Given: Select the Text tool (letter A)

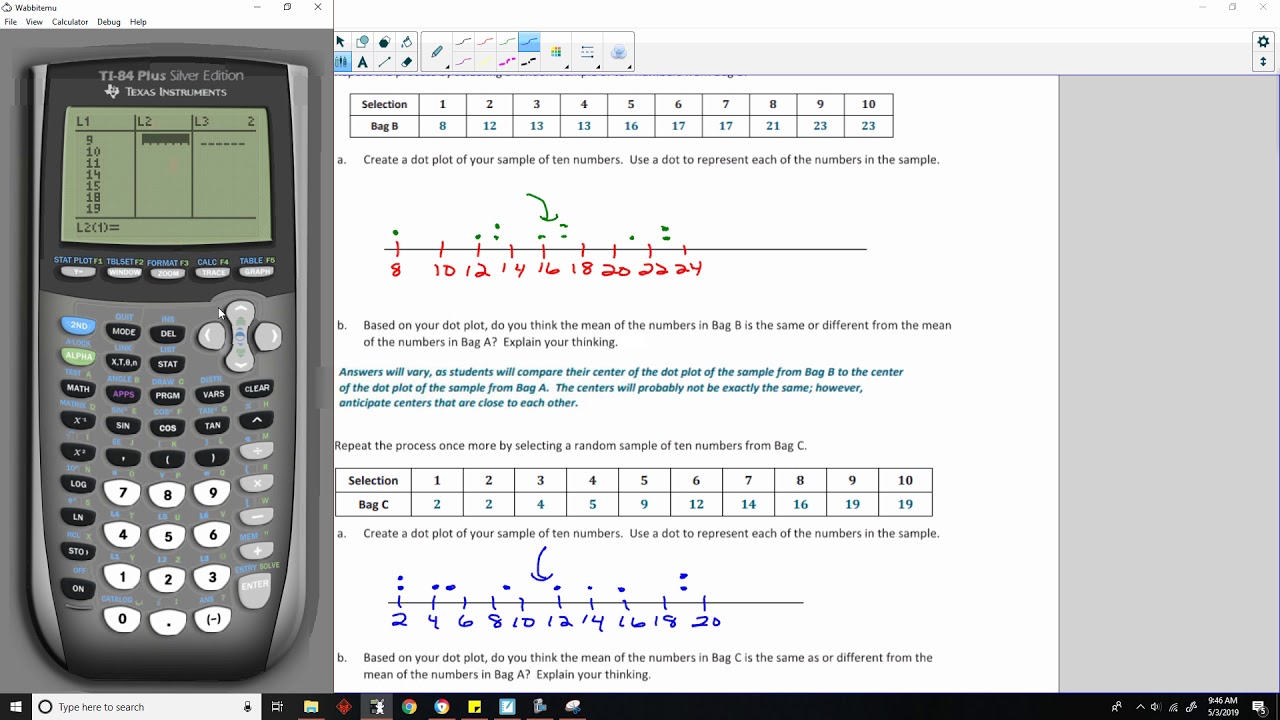Looking at the screenshot, I should coord(362,62).
